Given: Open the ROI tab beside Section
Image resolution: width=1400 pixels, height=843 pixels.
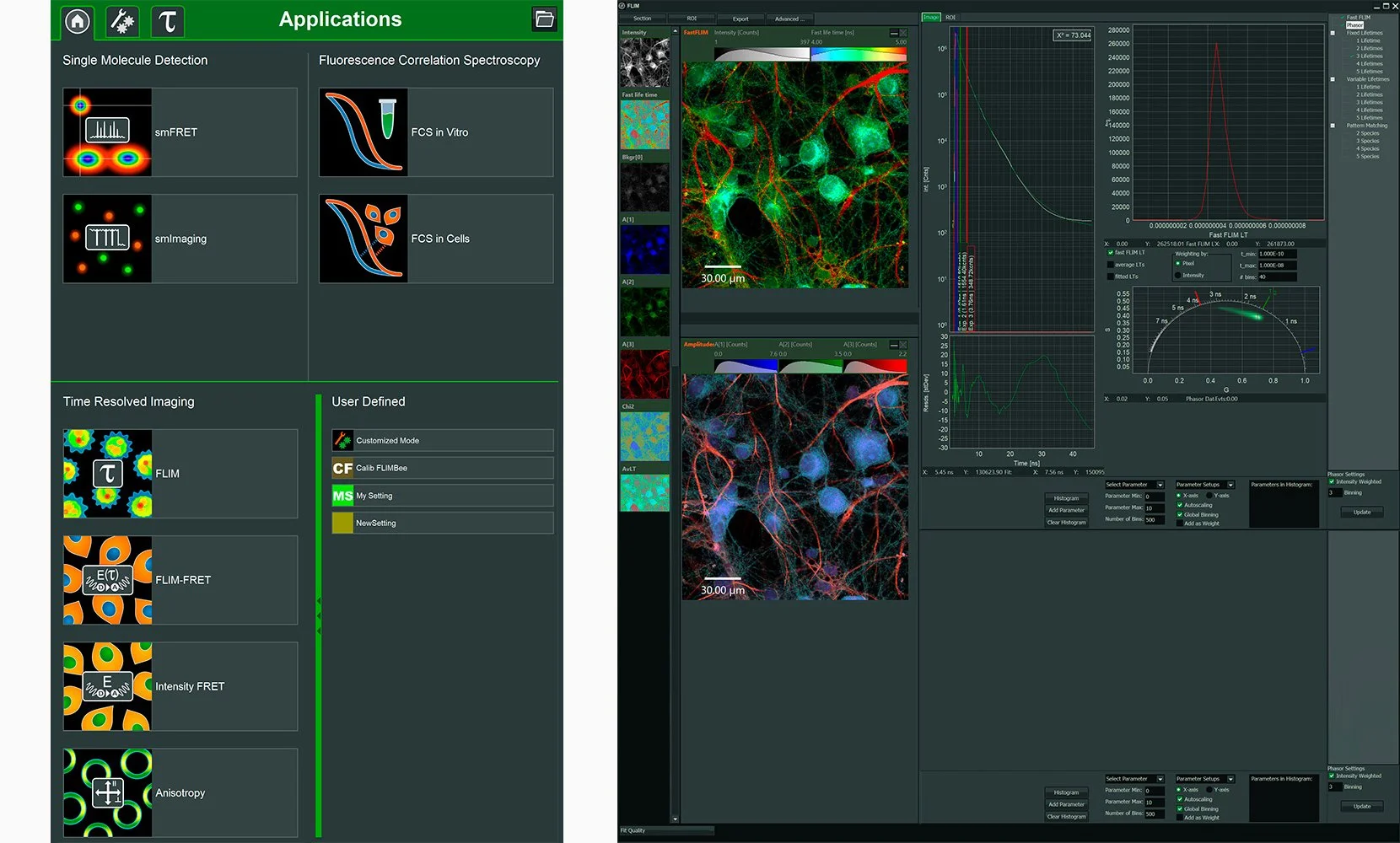Looking at the screenshot, I should [692, 19].
